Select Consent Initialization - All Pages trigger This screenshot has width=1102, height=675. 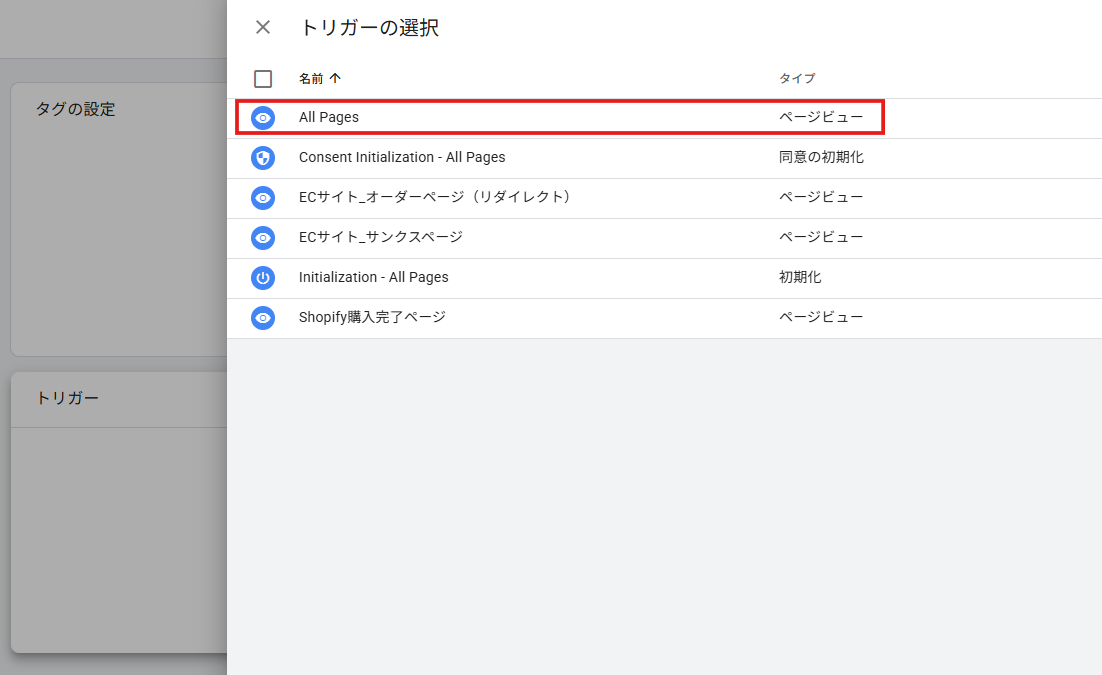coord(402,158)
